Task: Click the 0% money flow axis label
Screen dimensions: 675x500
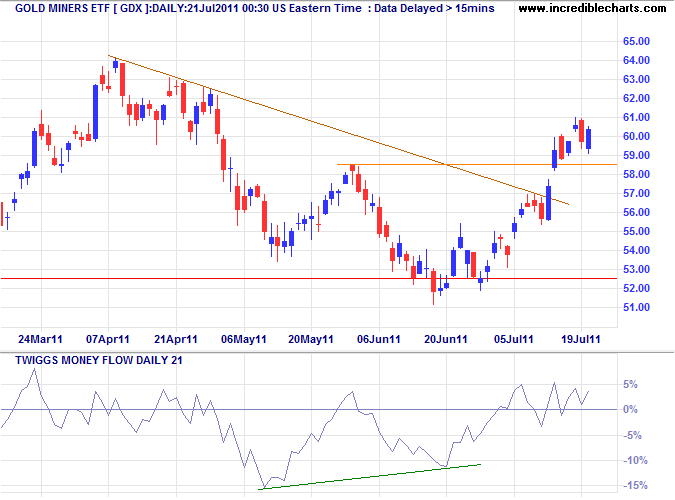Action: [x=631, y=410]
